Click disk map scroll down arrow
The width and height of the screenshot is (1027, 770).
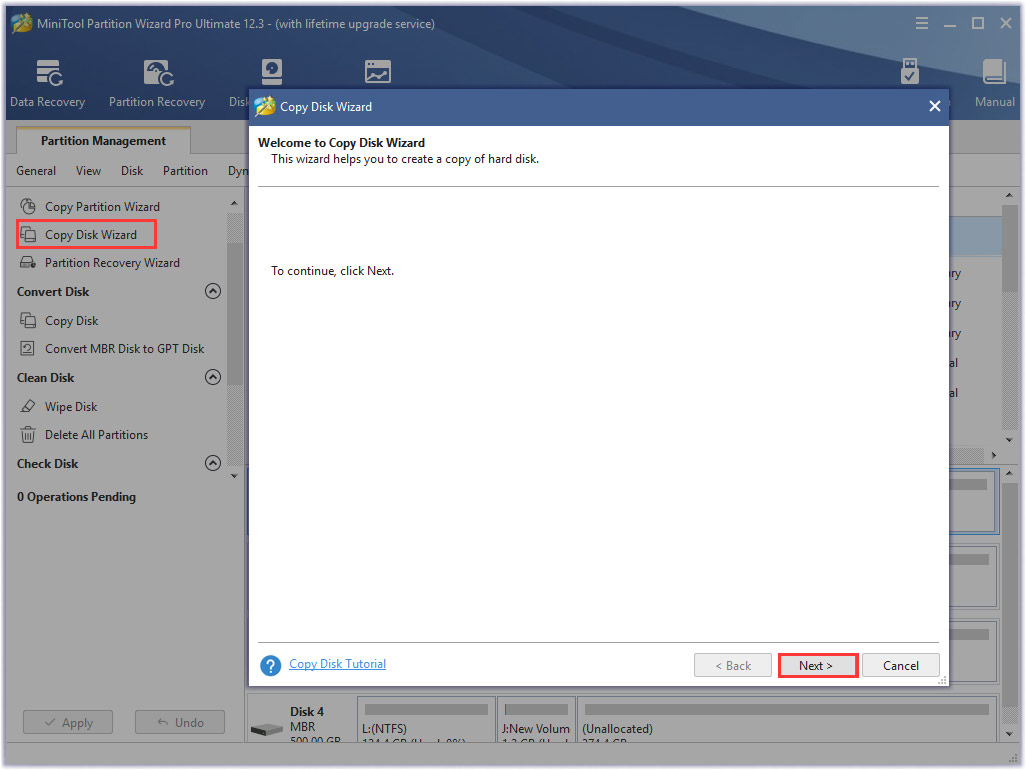coord(1009,734)
